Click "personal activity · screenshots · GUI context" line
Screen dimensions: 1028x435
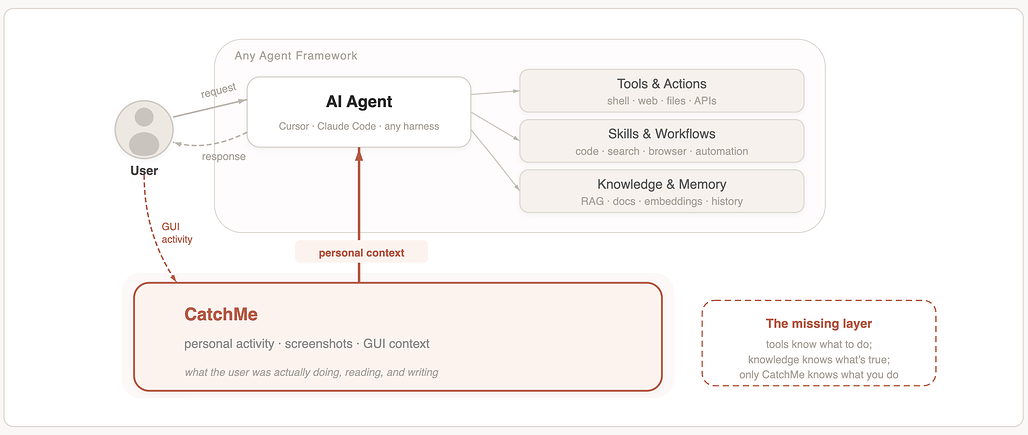[307, 344]
